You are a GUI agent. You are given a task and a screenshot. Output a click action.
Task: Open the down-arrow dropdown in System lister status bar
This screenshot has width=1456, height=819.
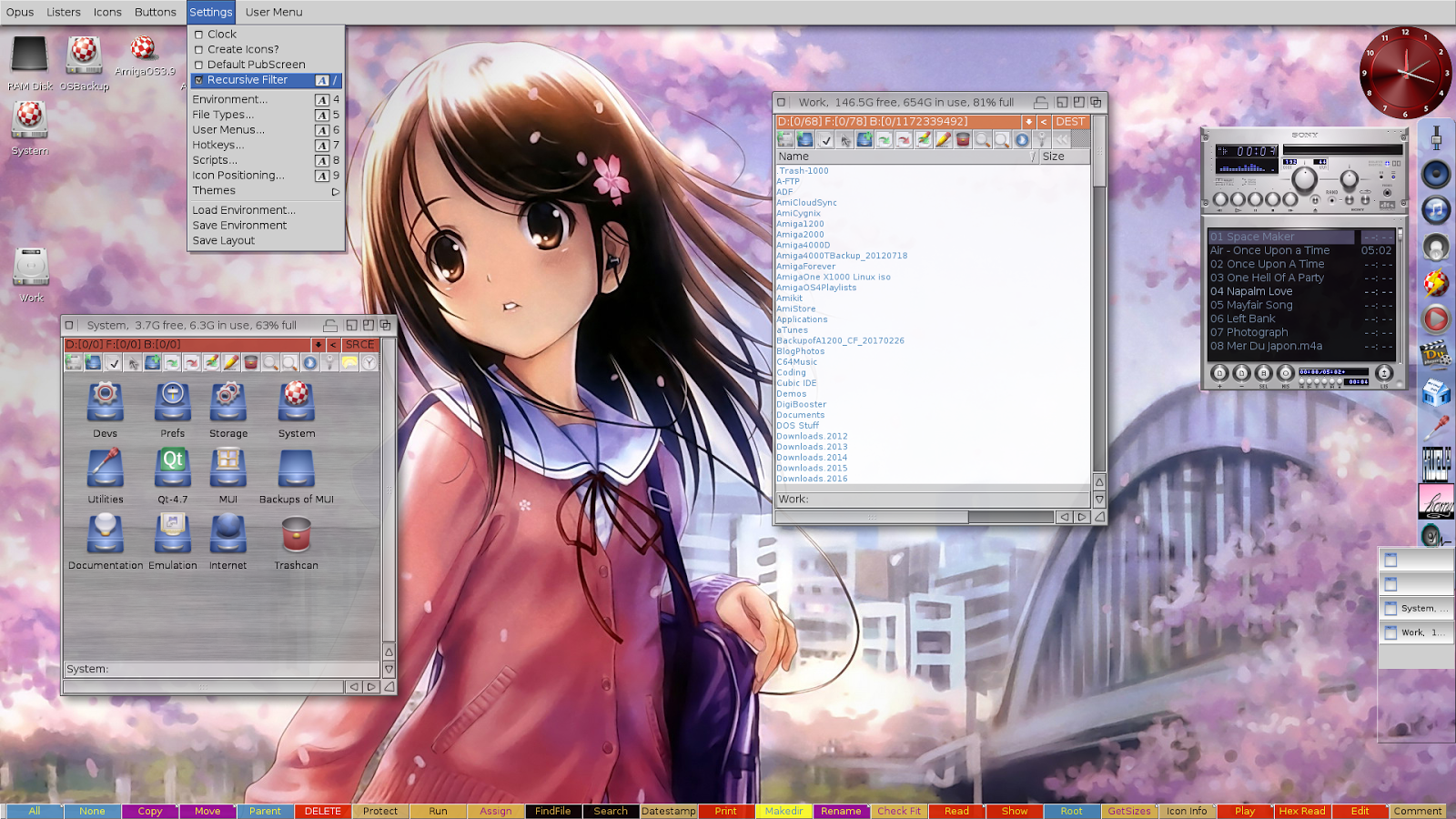[318, 345]
